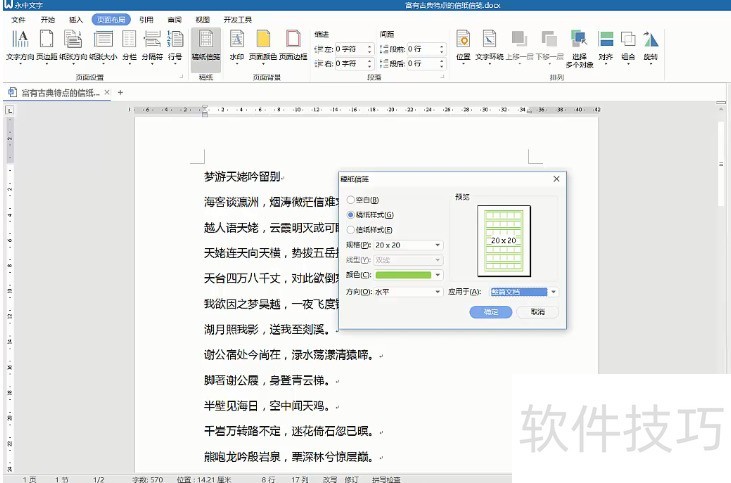Switch to the 视图 view tab

202,20
